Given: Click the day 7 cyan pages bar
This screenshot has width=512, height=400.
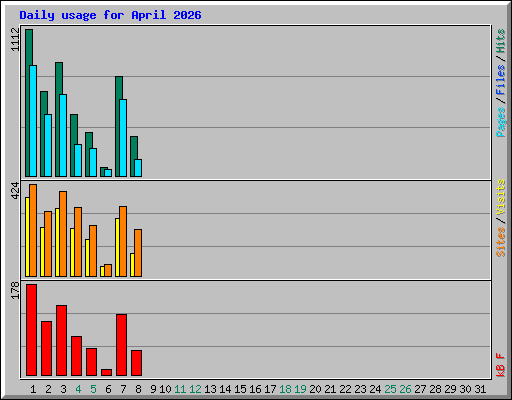Looking at the screenshot, I should (123, 138).
